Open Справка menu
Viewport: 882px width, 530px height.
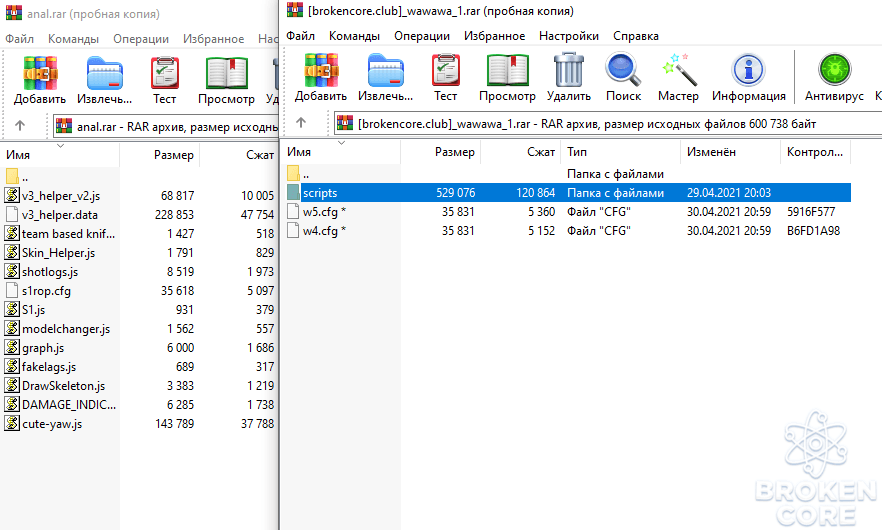tap(636, 36)
